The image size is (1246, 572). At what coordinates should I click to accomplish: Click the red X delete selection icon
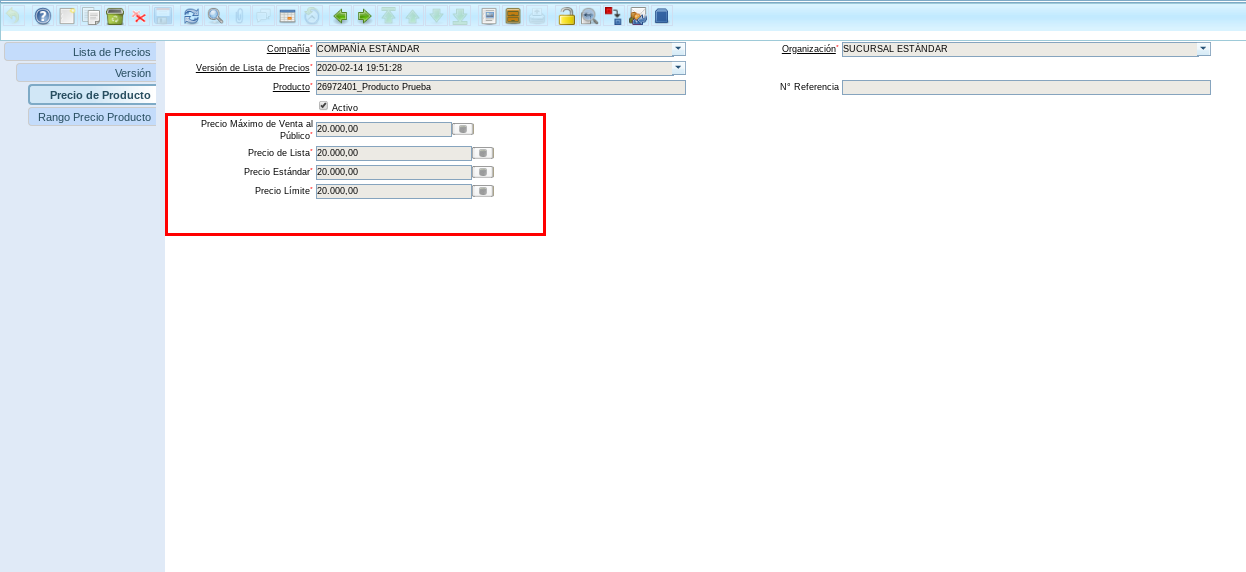point(139,16)
